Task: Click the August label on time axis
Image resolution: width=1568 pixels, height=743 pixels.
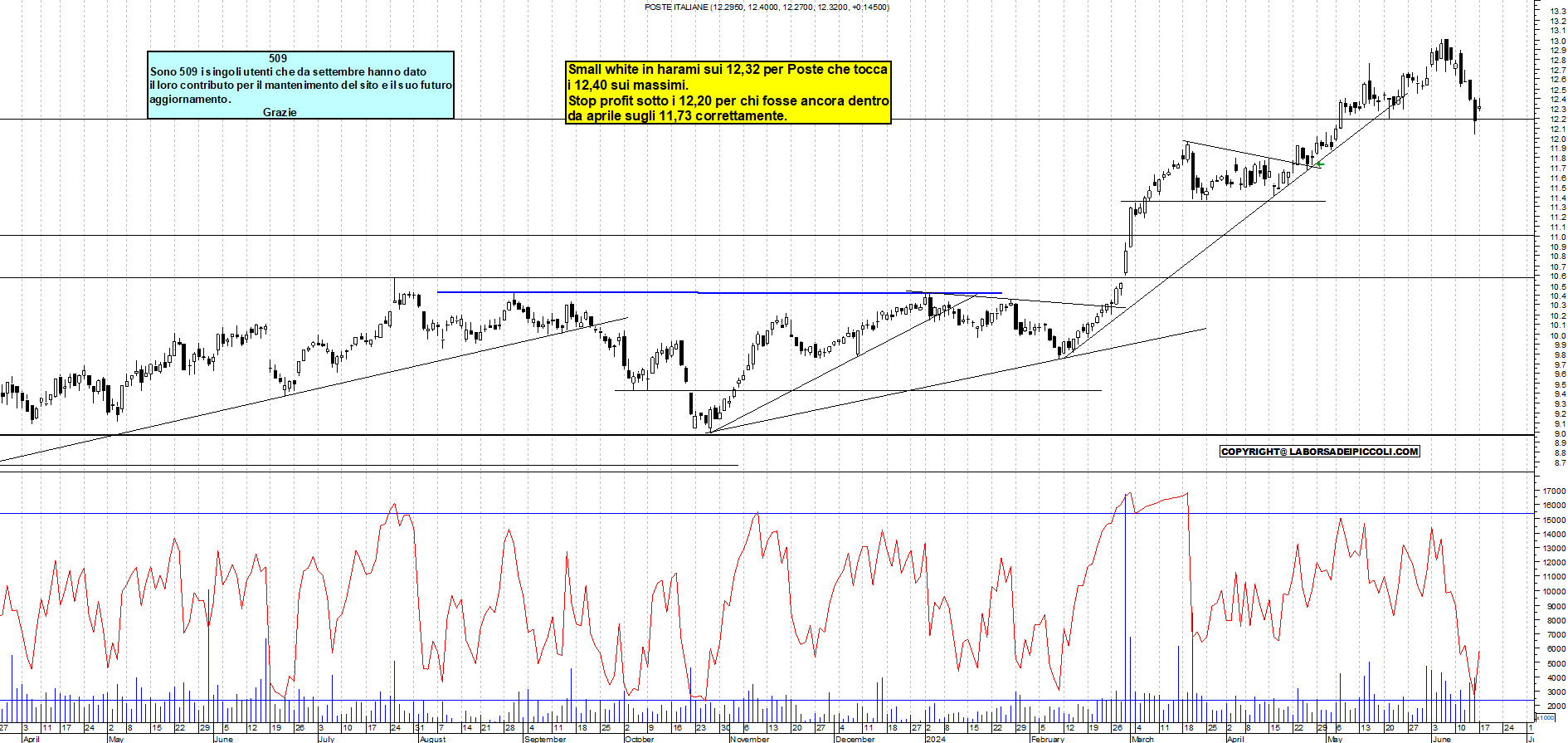Action: pyautogui.click(x=432, y=739)
